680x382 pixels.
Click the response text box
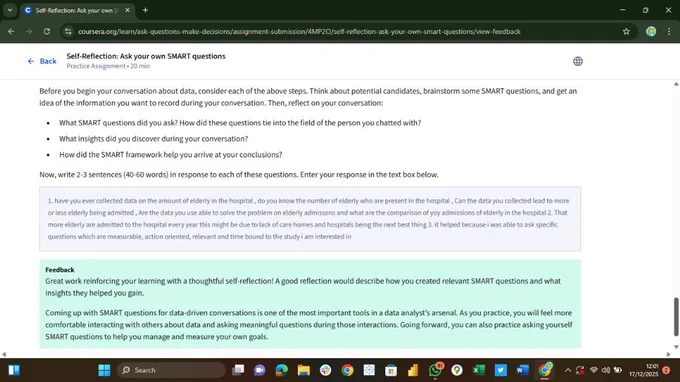[x=310, y=219]
